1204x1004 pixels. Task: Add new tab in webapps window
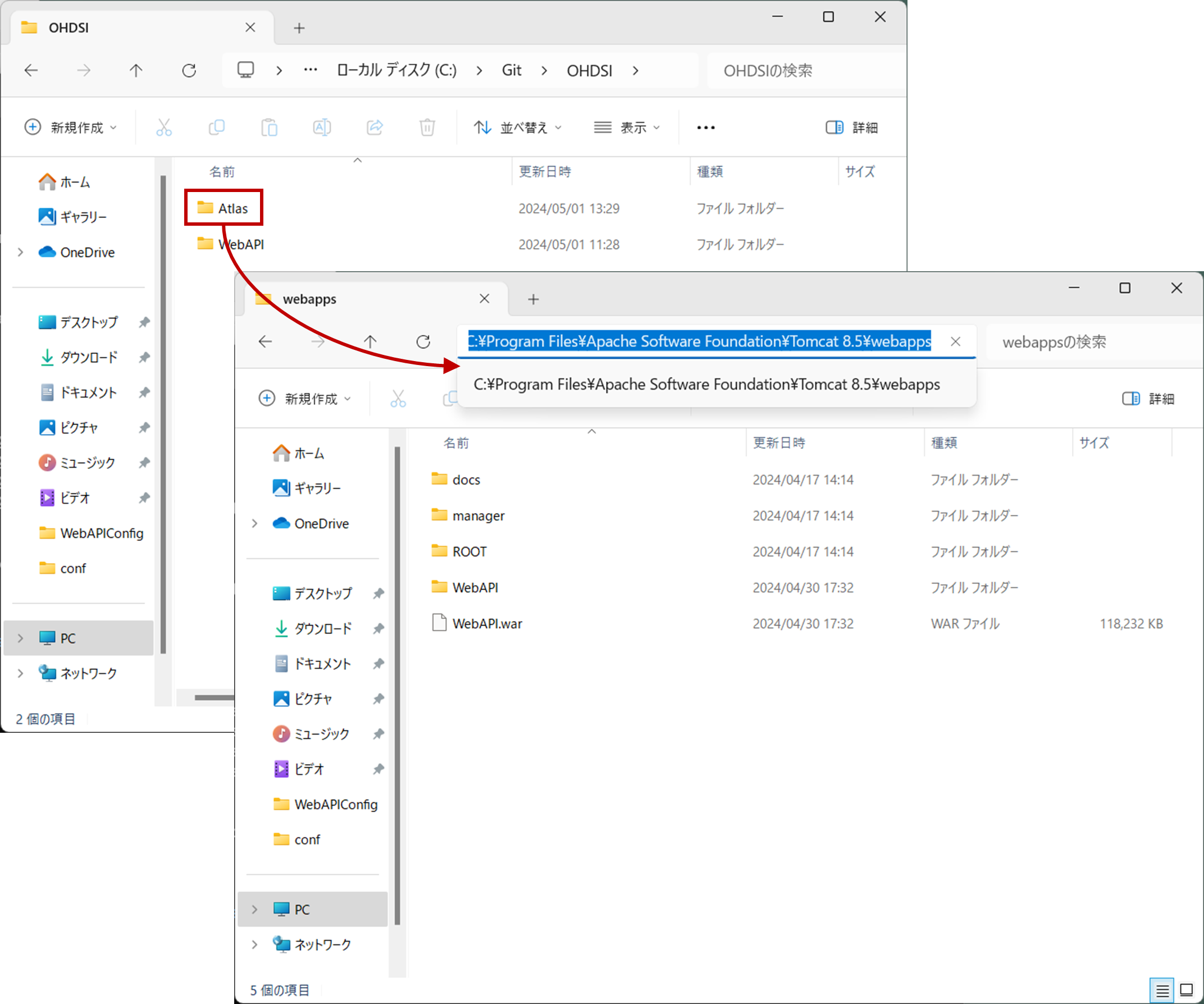[533, 299]
